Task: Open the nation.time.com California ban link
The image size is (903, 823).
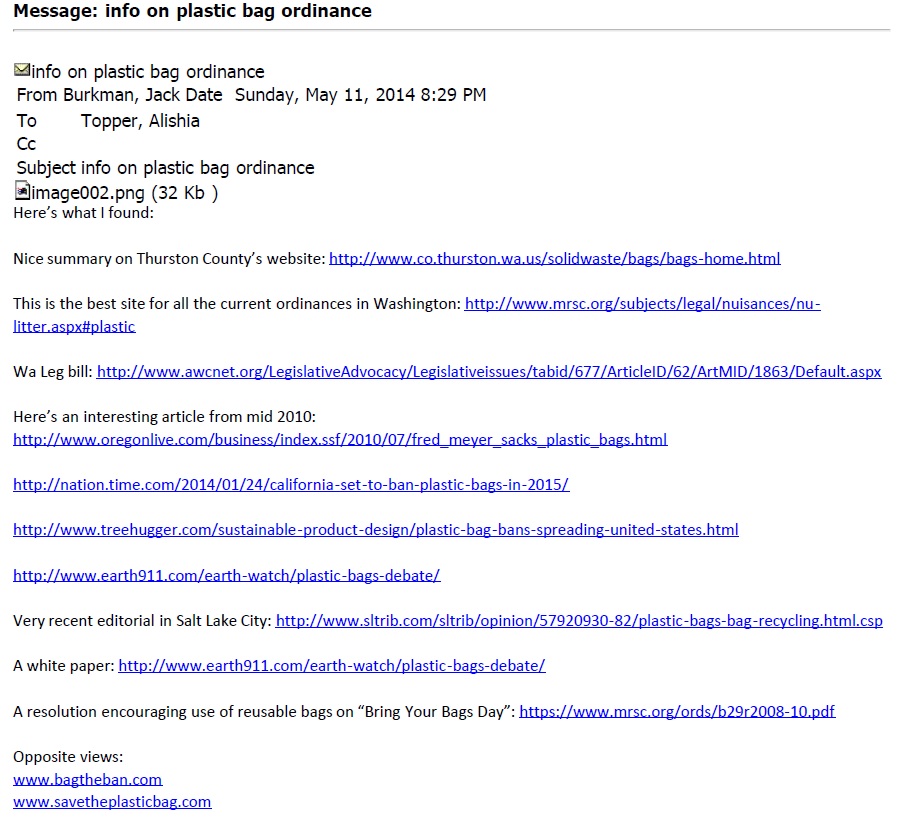Action: (x=291, y=484)
